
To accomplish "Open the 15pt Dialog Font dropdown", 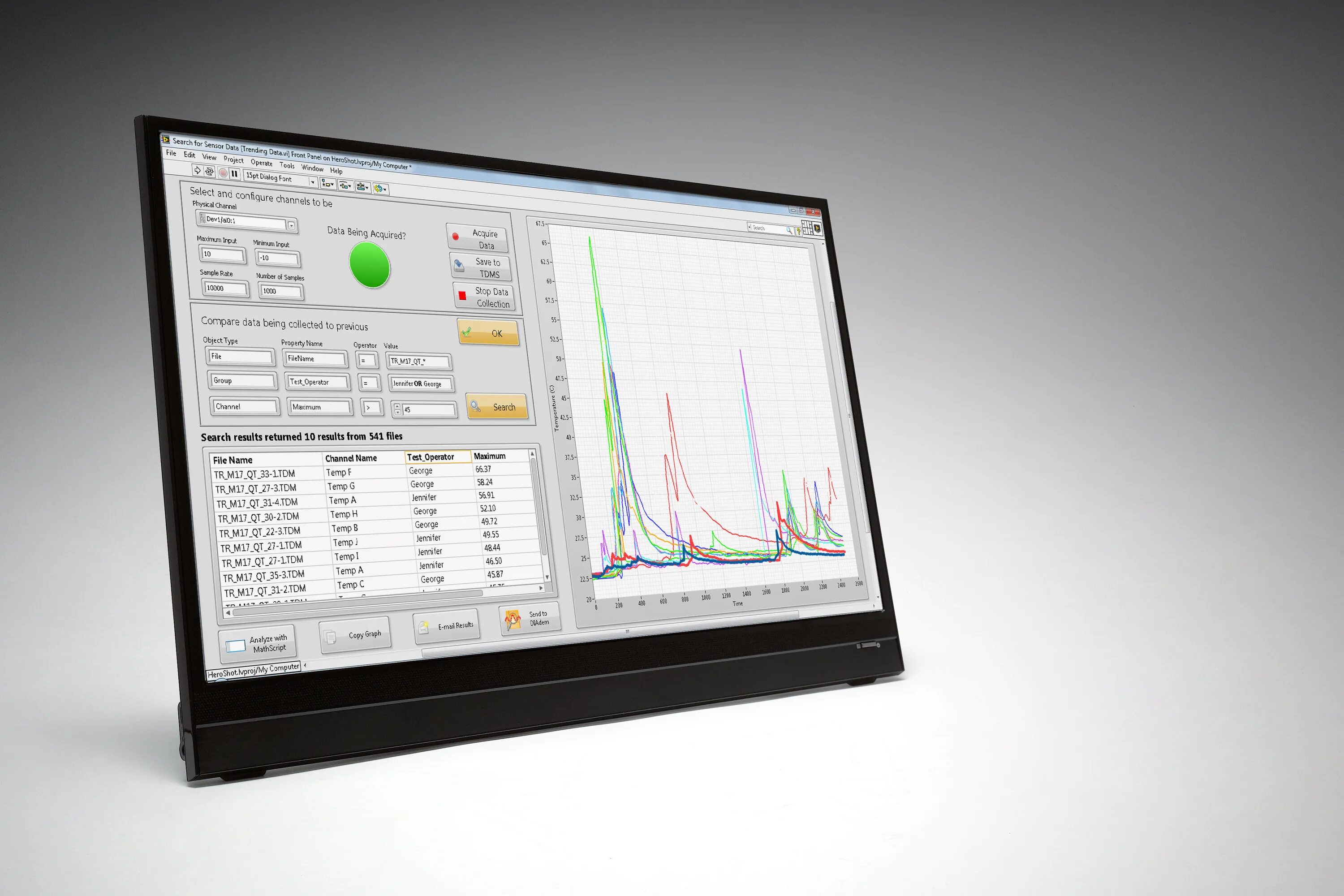I will point(313,182).
